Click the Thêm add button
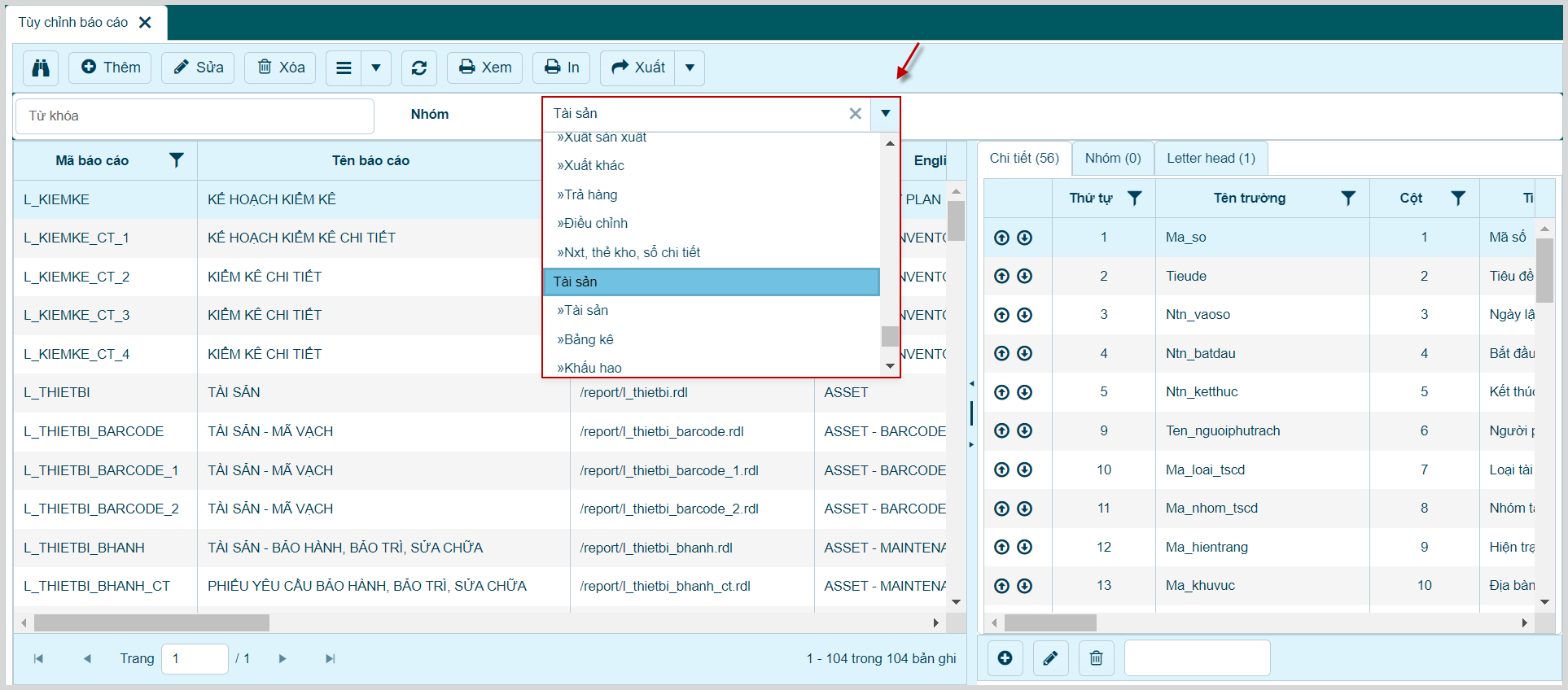Screen dimensions: 1568x690 (111, 68)
